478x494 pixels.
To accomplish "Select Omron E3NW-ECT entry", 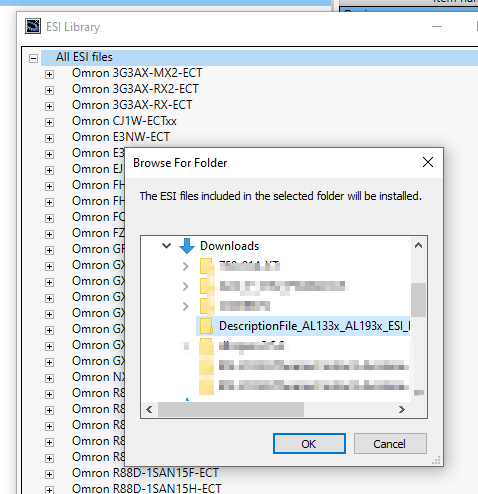I will pos(121,137).
